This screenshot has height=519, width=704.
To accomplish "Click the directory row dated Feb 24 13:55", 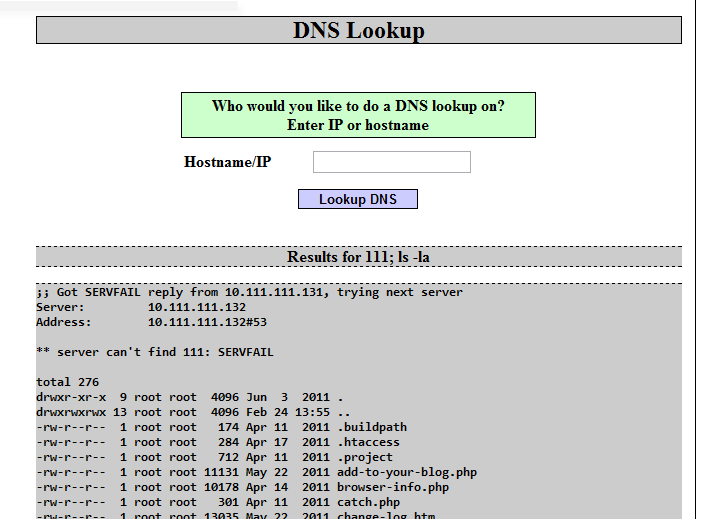I will 193,412.
